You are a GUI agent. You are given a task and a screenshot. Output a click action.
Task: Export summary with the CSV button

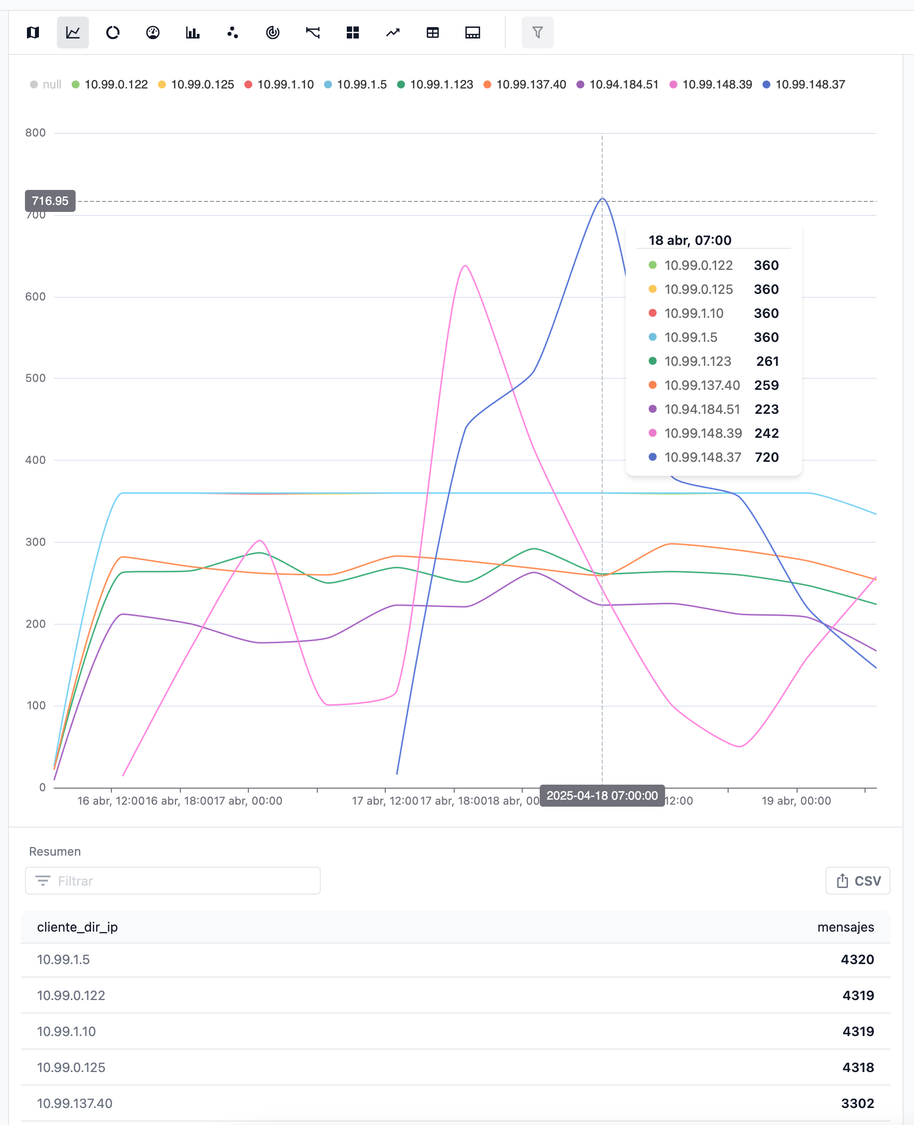pyautogui.click(x=858, y=881)
